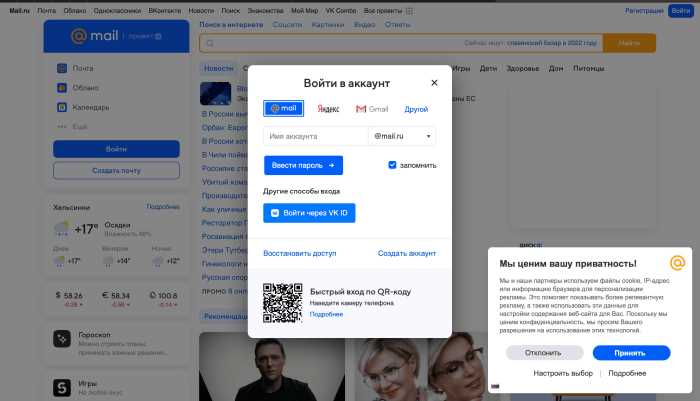The height and width of the screenshot is (401, 700).
Task: Click the web search input field
Action: pyautogui.click(x=401, y=43)
